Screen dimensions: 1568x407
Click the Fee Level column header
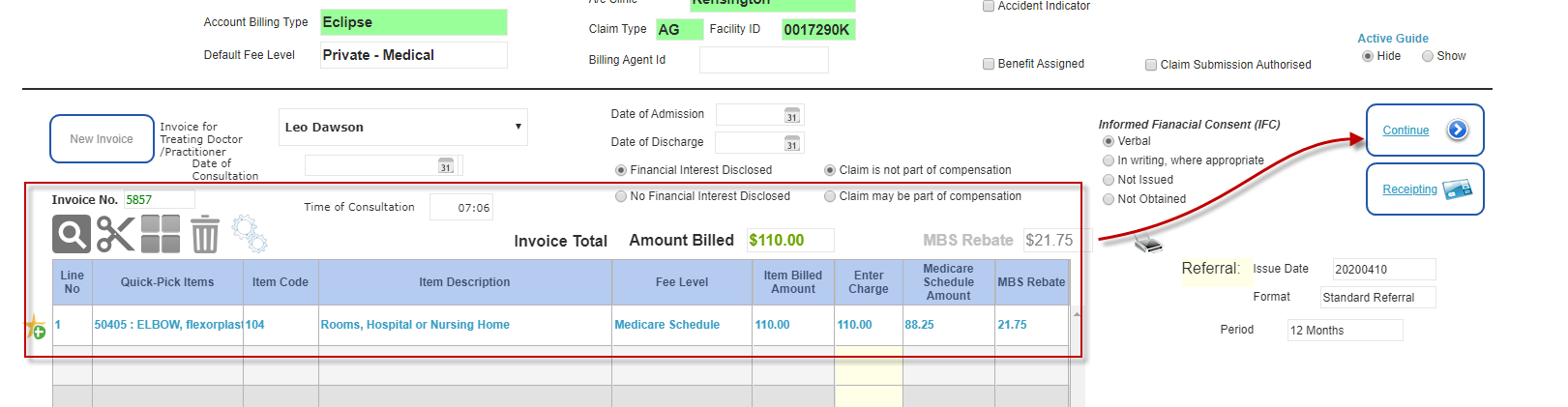pos(682,282)
